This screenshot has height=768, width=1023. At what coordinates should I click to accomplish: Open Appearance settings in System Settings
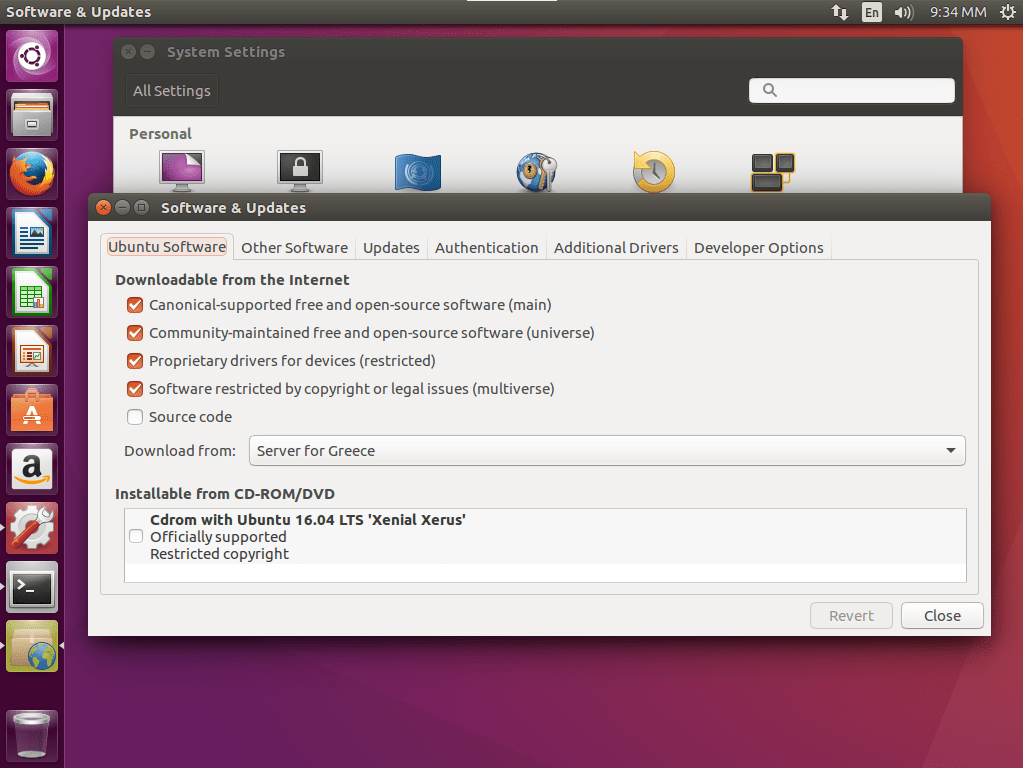pyautogui.click(x=181, y=170)
